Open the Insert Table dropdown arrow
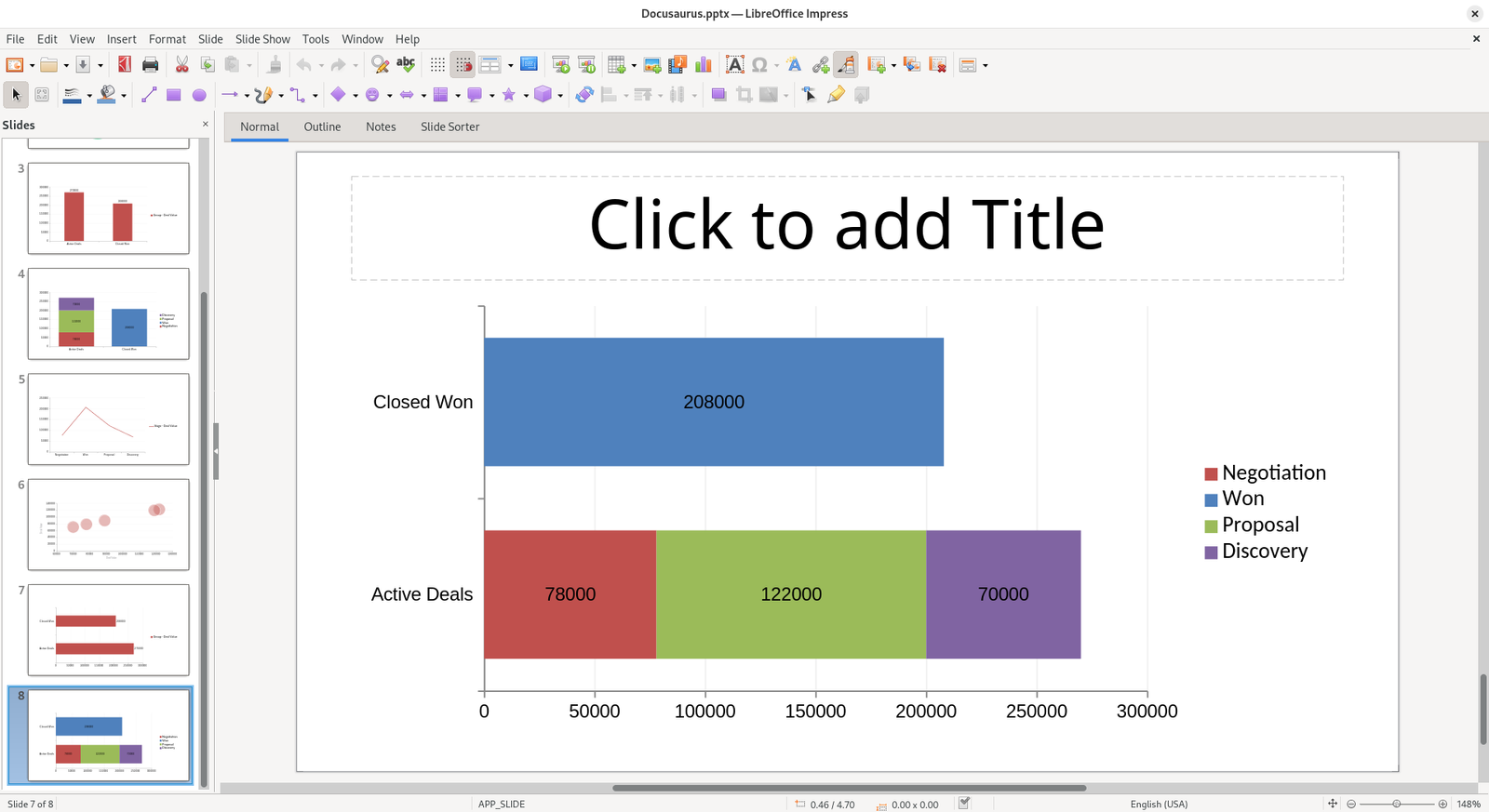 [634, 65]
